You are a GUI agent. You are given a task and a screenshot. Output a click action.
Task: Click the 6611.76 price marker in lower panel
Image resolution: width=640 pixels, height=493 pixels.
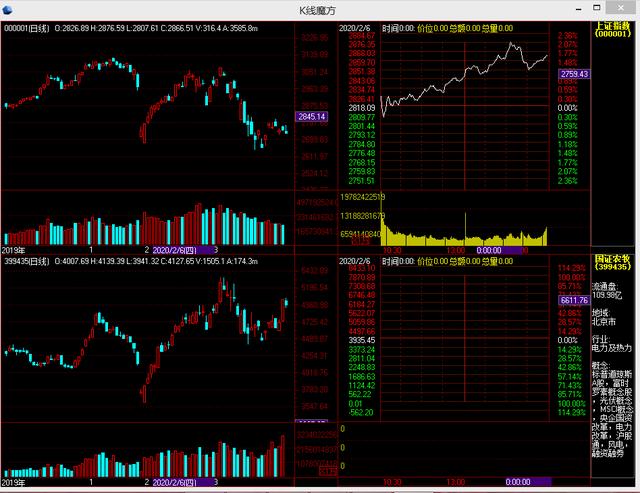tap(574, 300)
